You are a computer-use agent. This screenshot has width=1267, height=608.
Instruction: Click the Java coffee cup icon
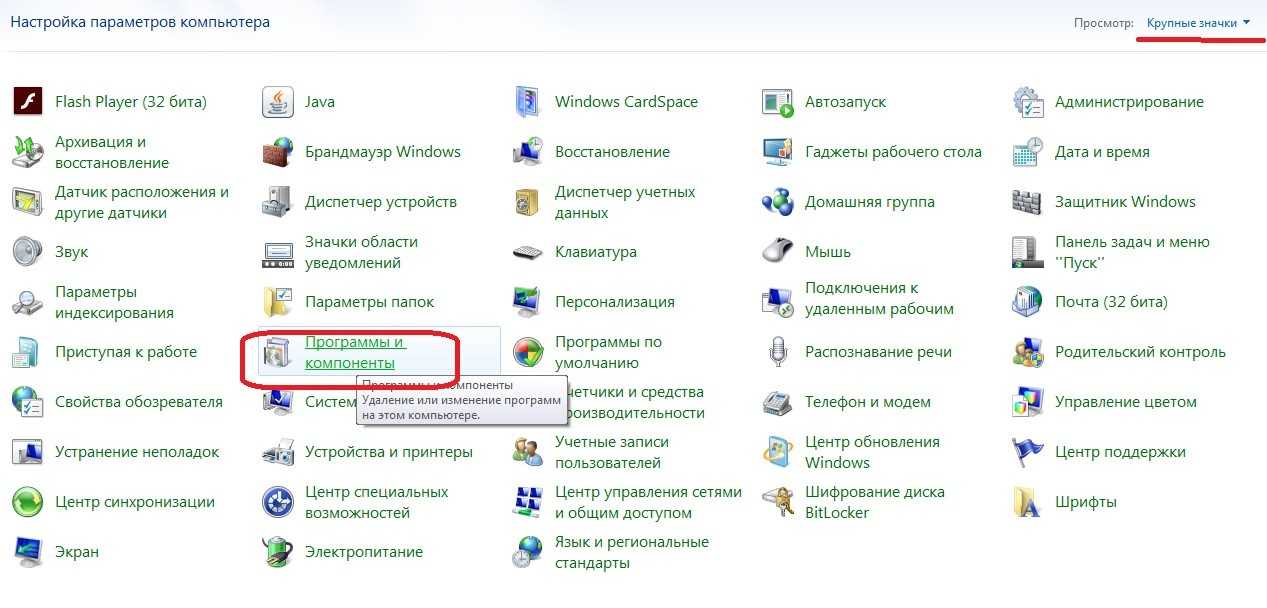click(x=277, y=102)
